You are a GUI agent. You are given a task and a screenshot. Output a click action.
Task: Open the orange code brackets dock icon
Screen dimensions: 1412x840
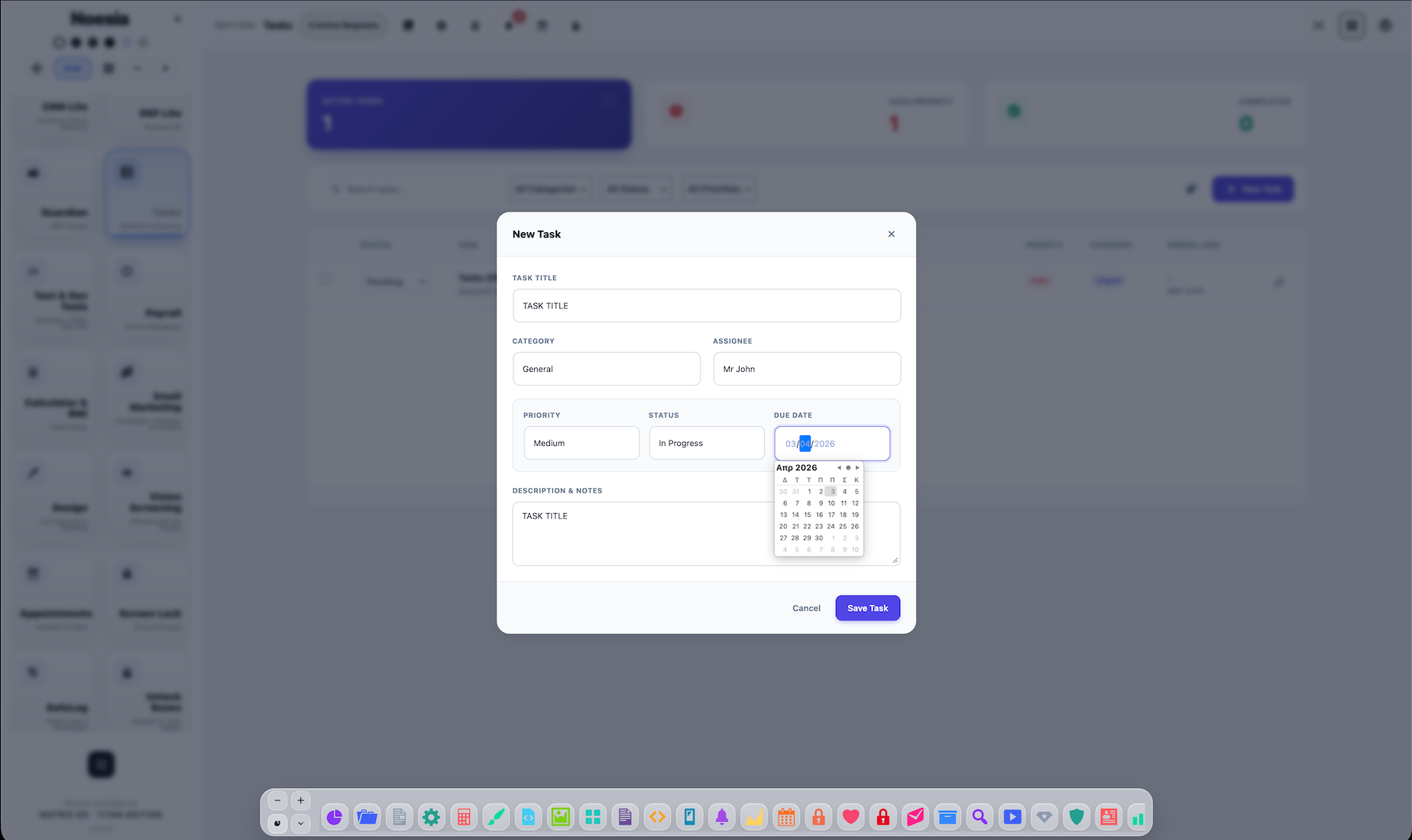(657, 818)
